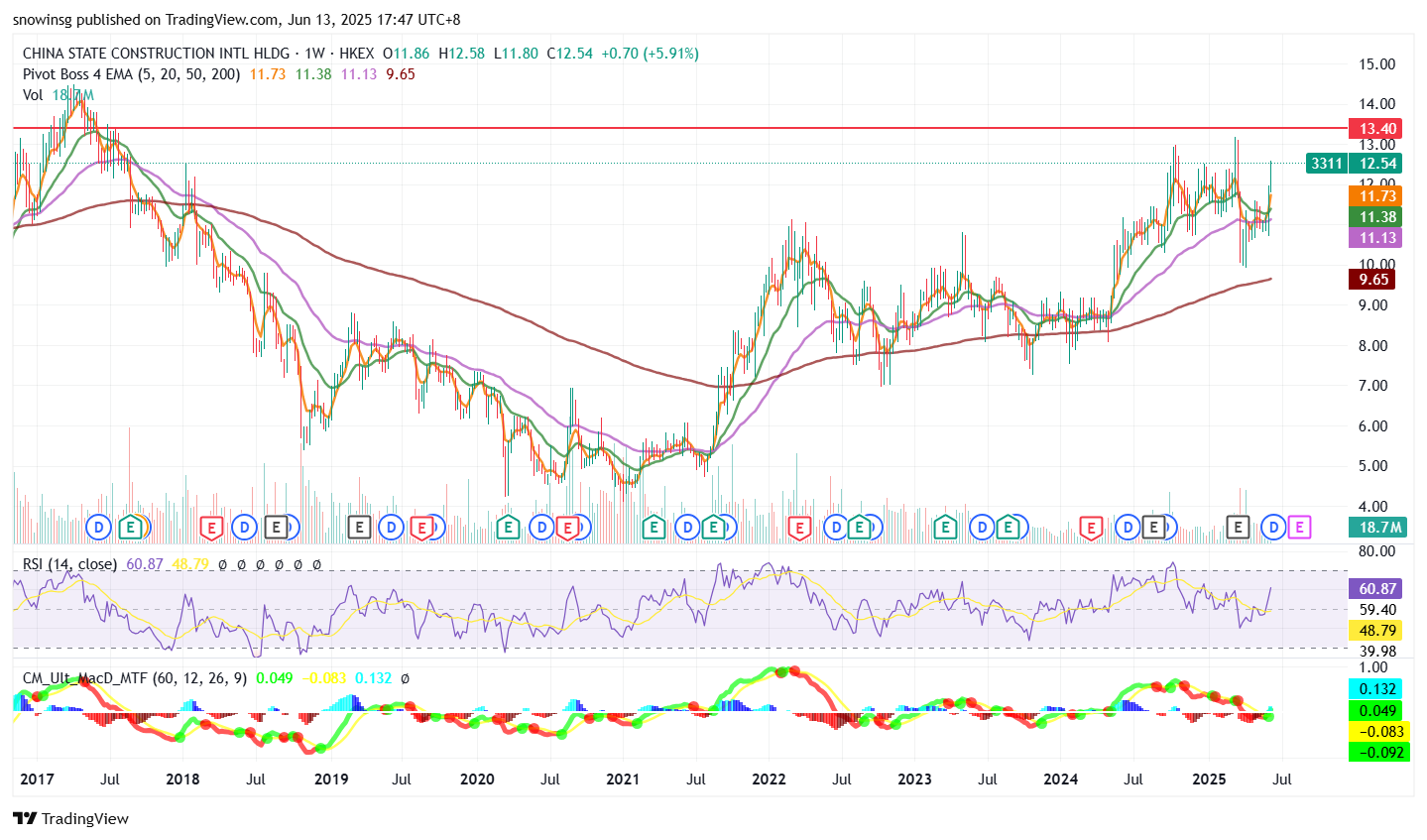The image size is (1427, 840).
Task: Click the green 0.049 MACD axis label
Action: point(1377,710)
